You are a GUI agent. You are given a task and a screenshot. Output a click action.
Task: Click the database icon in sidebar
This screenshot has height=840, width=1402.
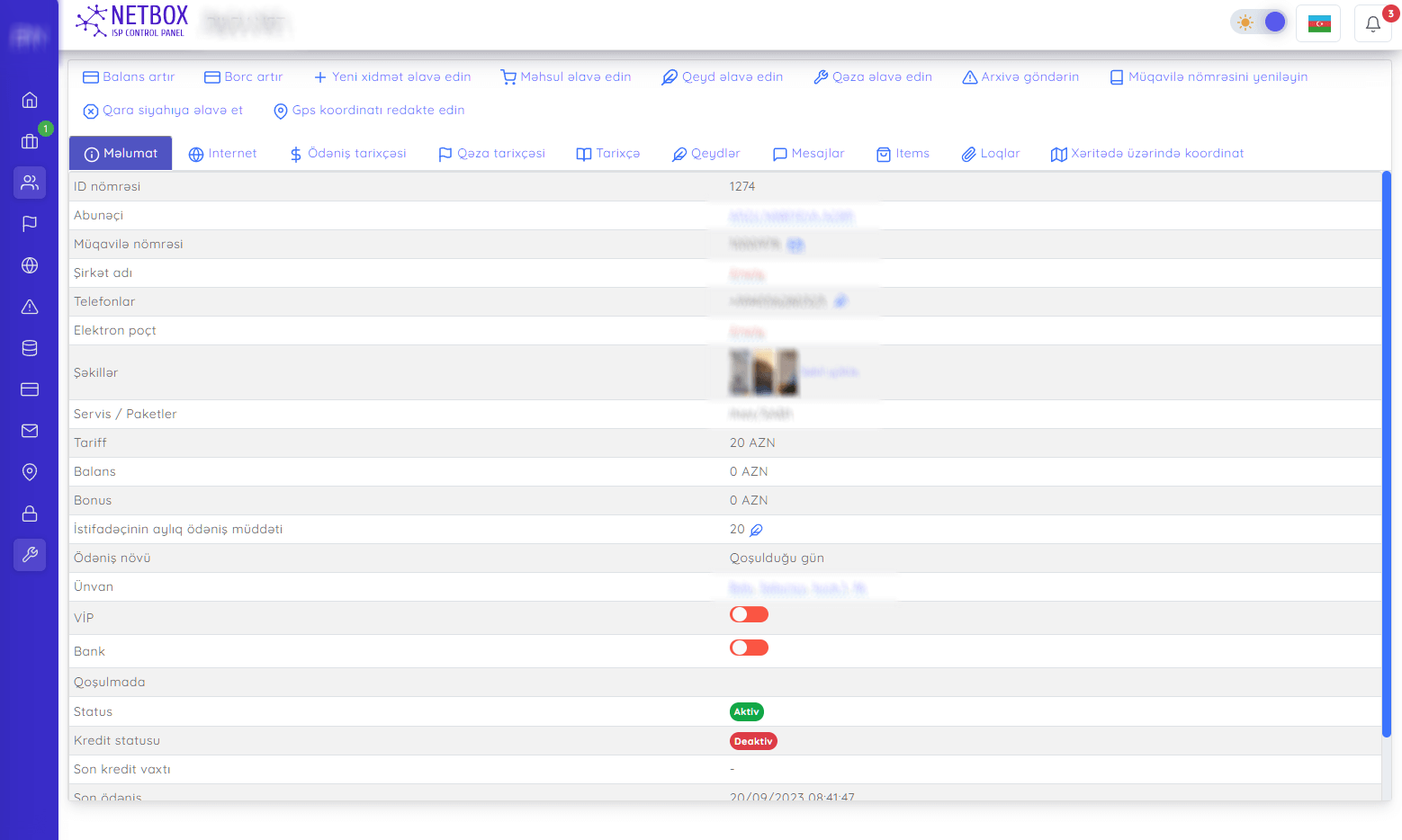click(x=30, y=348)
